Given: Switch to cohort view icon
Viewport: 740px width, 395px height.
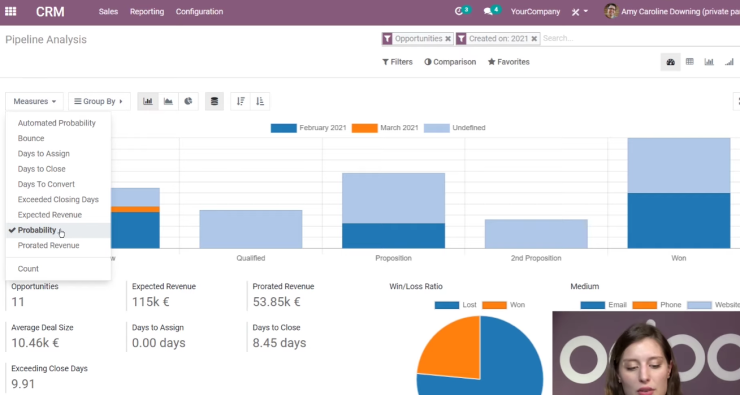Looking at the screenshot, I should (730, 62).
